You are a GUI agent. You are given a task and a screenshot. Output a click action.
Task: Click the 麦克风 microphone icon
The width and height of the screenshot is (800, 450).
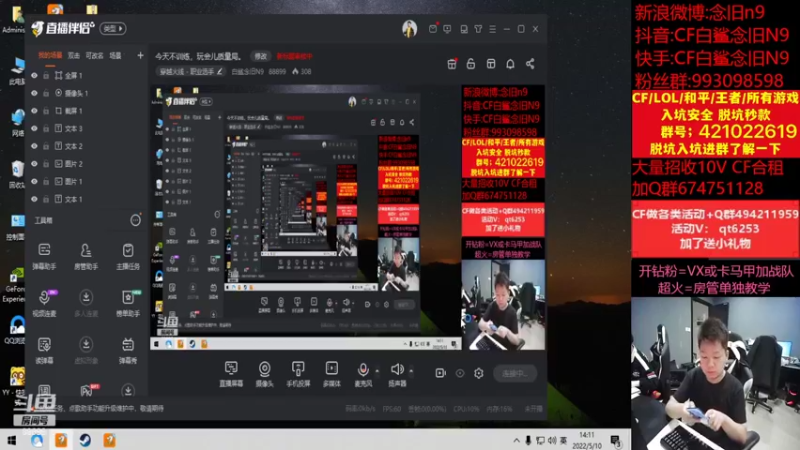tap(363, 369)
